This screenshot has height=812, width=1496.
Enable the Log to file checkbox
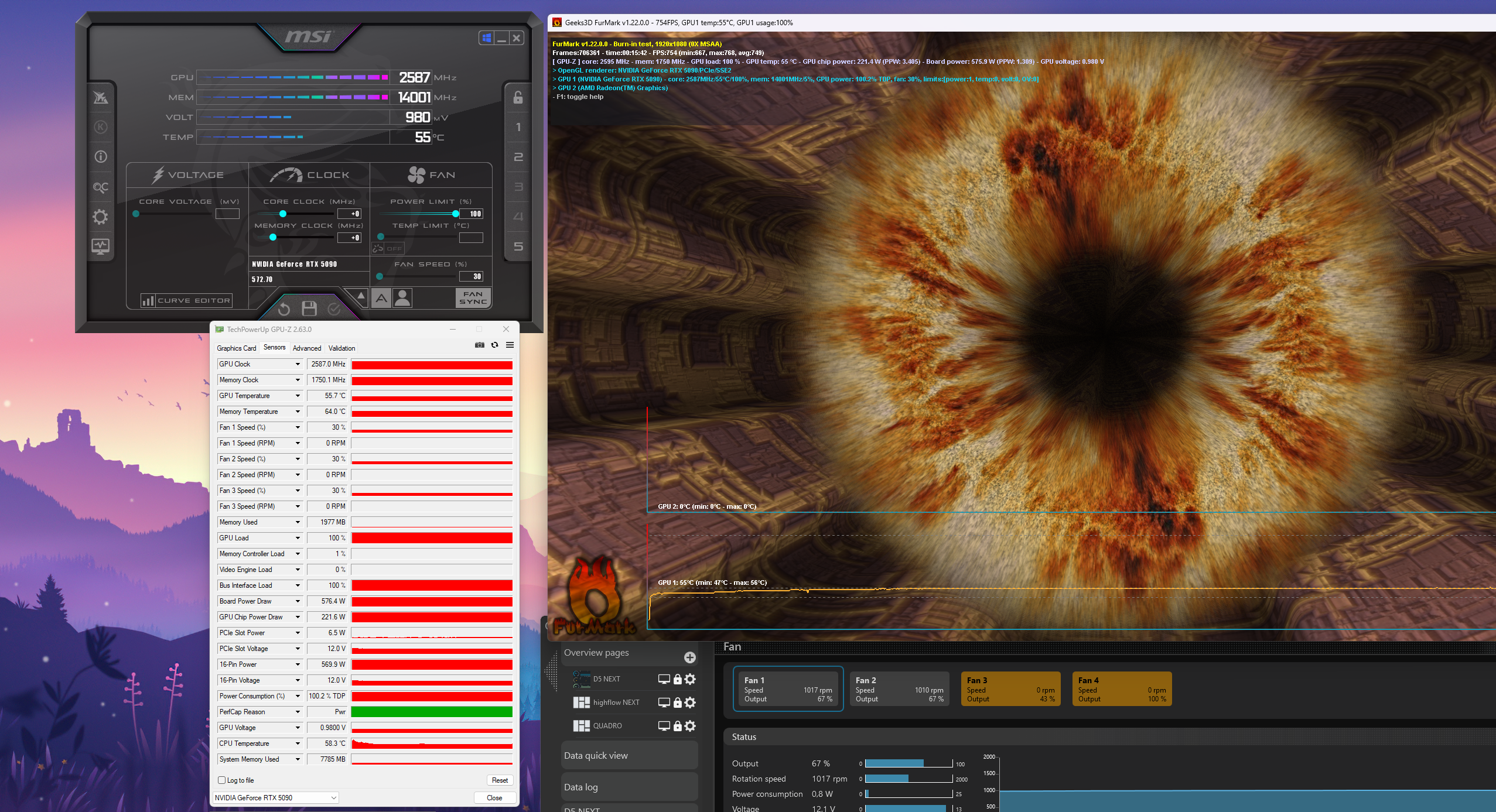pyautogui.click(x=222, y=780)
